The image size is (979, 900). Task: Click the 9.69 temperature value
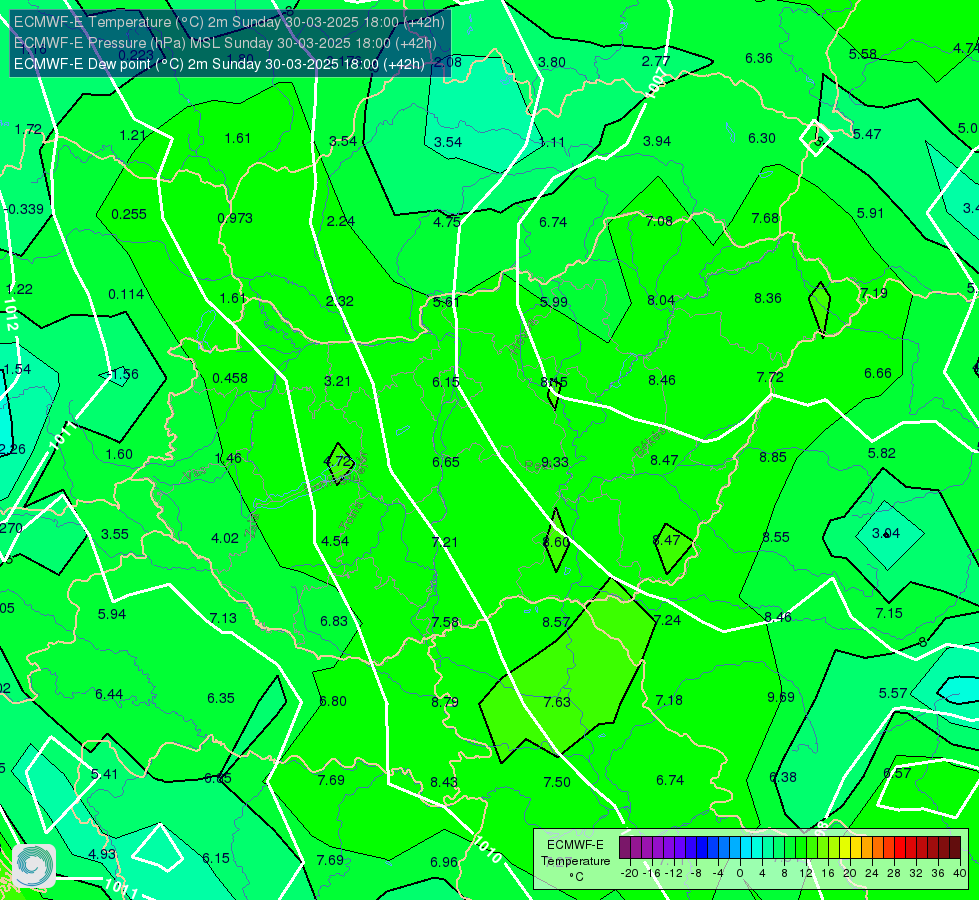[x=780, y=697]
